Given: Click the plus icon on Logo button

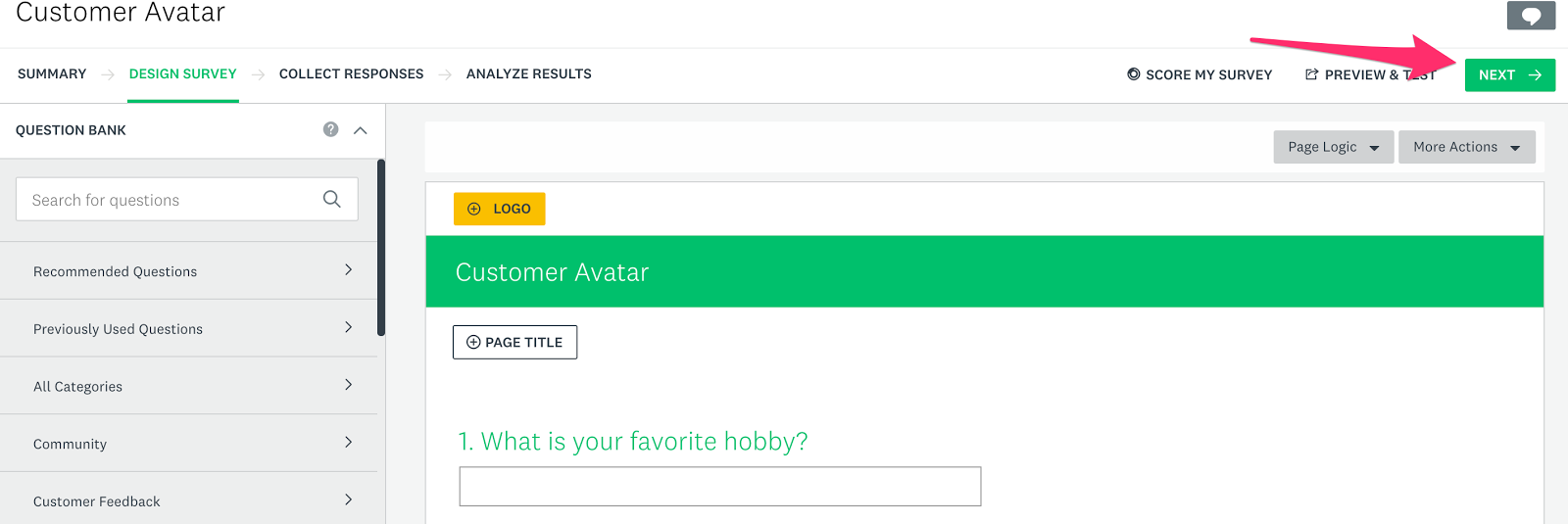Looking at the screenshot, I should pyautogui.click(x=474, y=209).
